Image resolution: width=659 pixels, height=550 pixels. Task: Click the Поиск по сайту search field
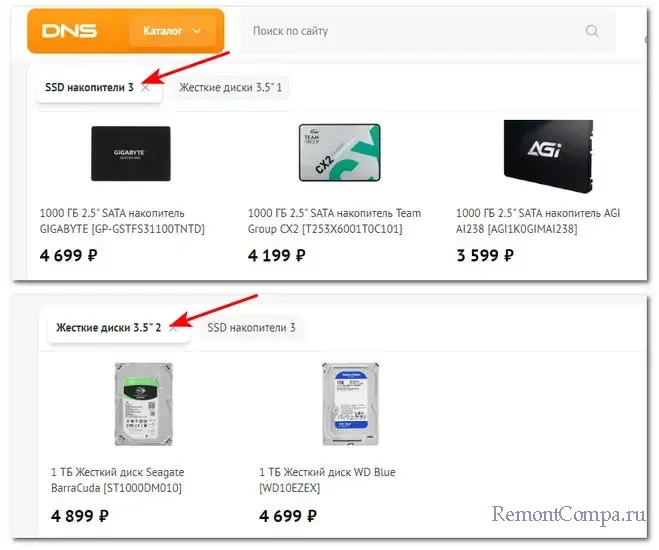(427, 31)
